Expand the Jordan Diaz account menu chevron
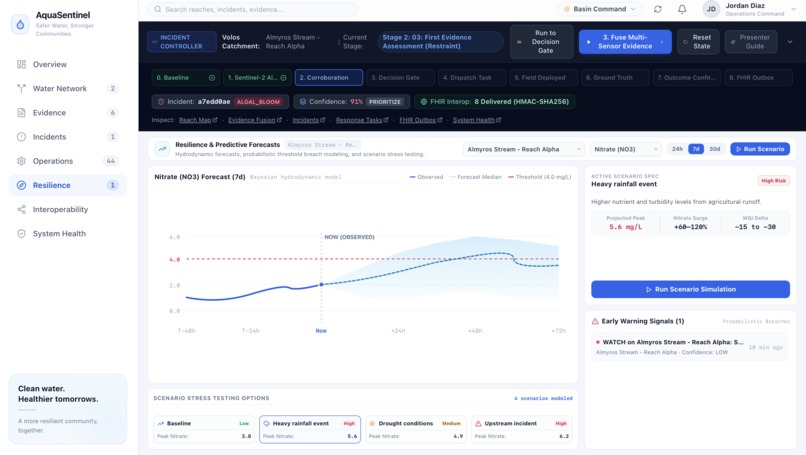The width and height of the screenshot is (806, 455). (x=793, y=9)
